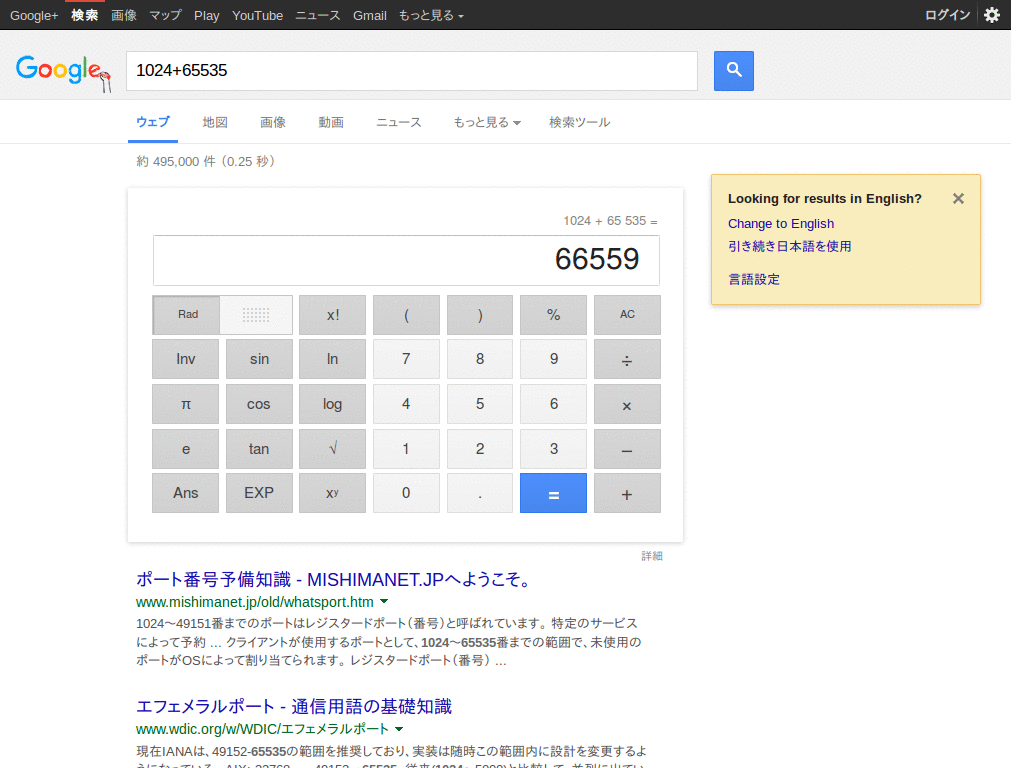
Task: Click calculator digit 3
Action: [x=553, y=449]
